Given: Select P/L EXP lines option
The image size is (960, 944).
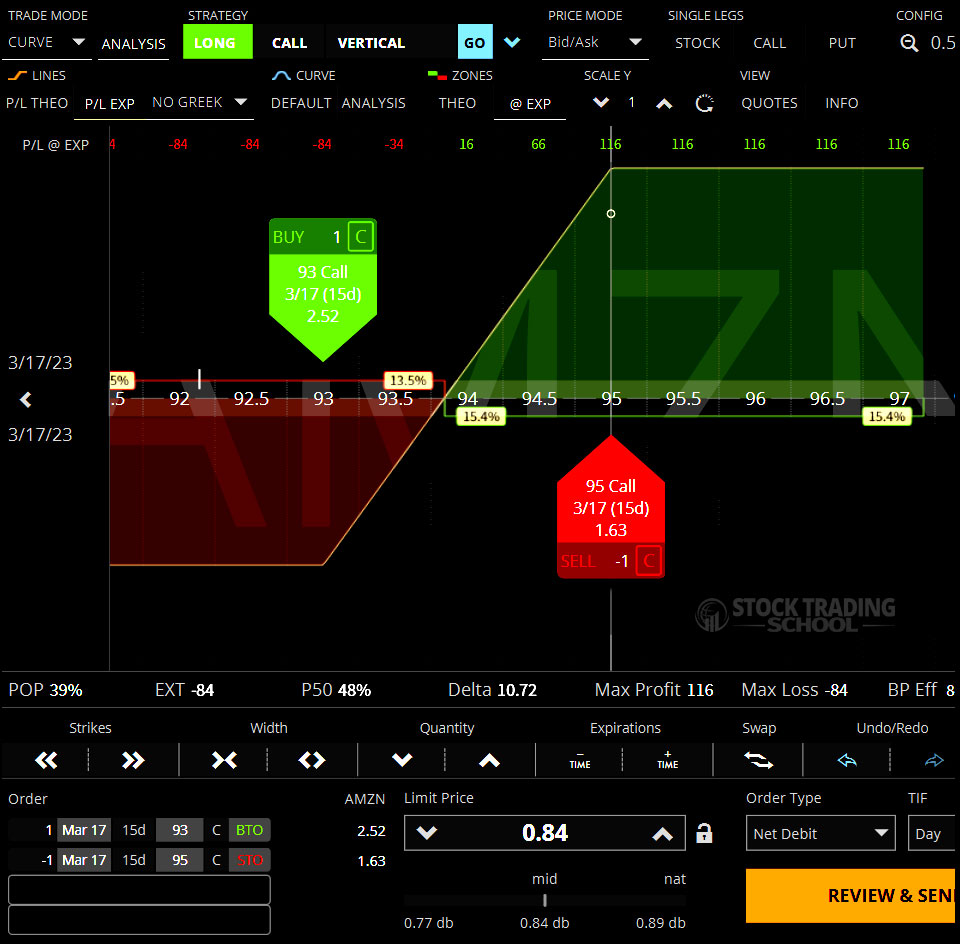Looking at the screenshot, I should pos(110,103).
